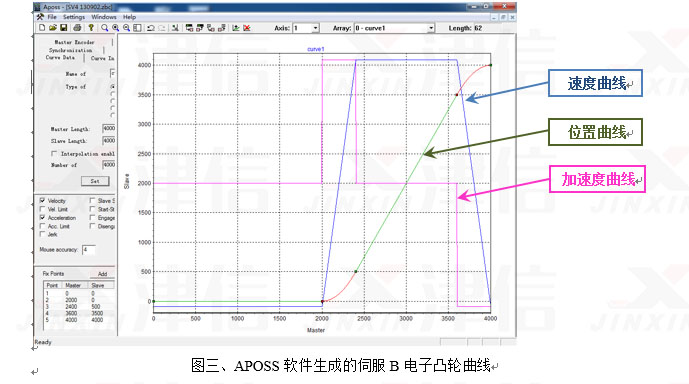689x384 pixels.
Task: Check the Vel. Limit checkbox
Action: point(42,209)
